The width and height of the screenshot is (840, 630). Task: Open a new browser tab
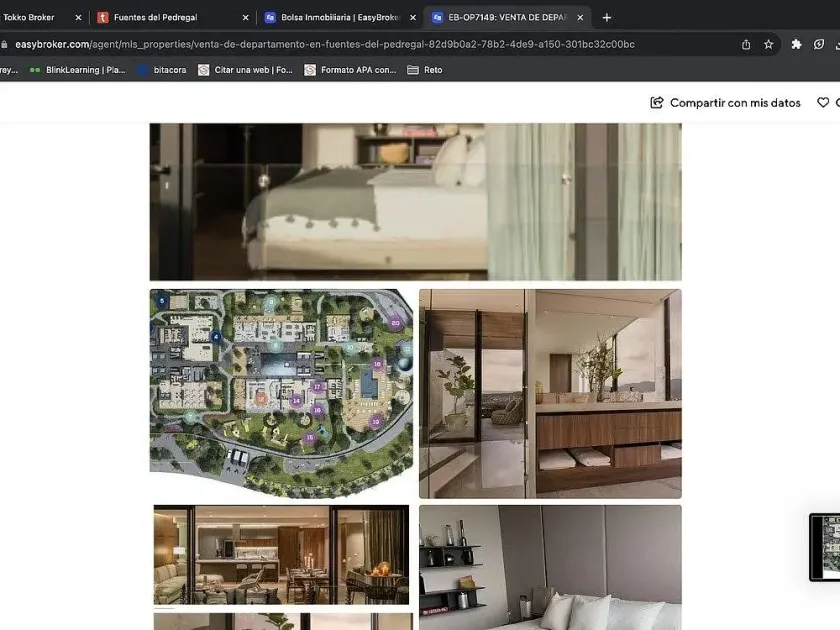(606, 18)
